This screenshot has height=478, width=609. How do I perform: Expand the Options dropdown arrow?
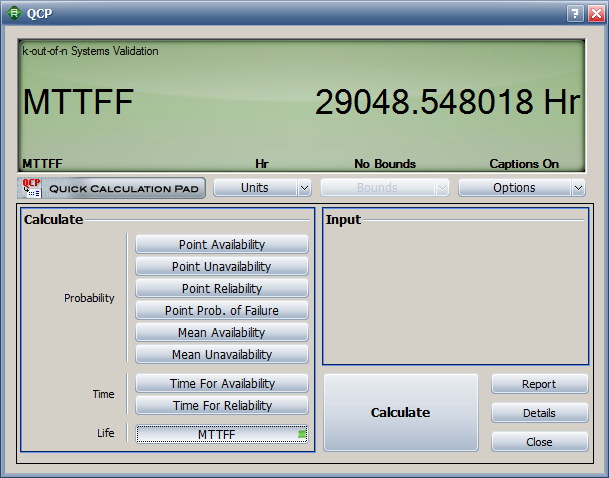click(578, 188)
